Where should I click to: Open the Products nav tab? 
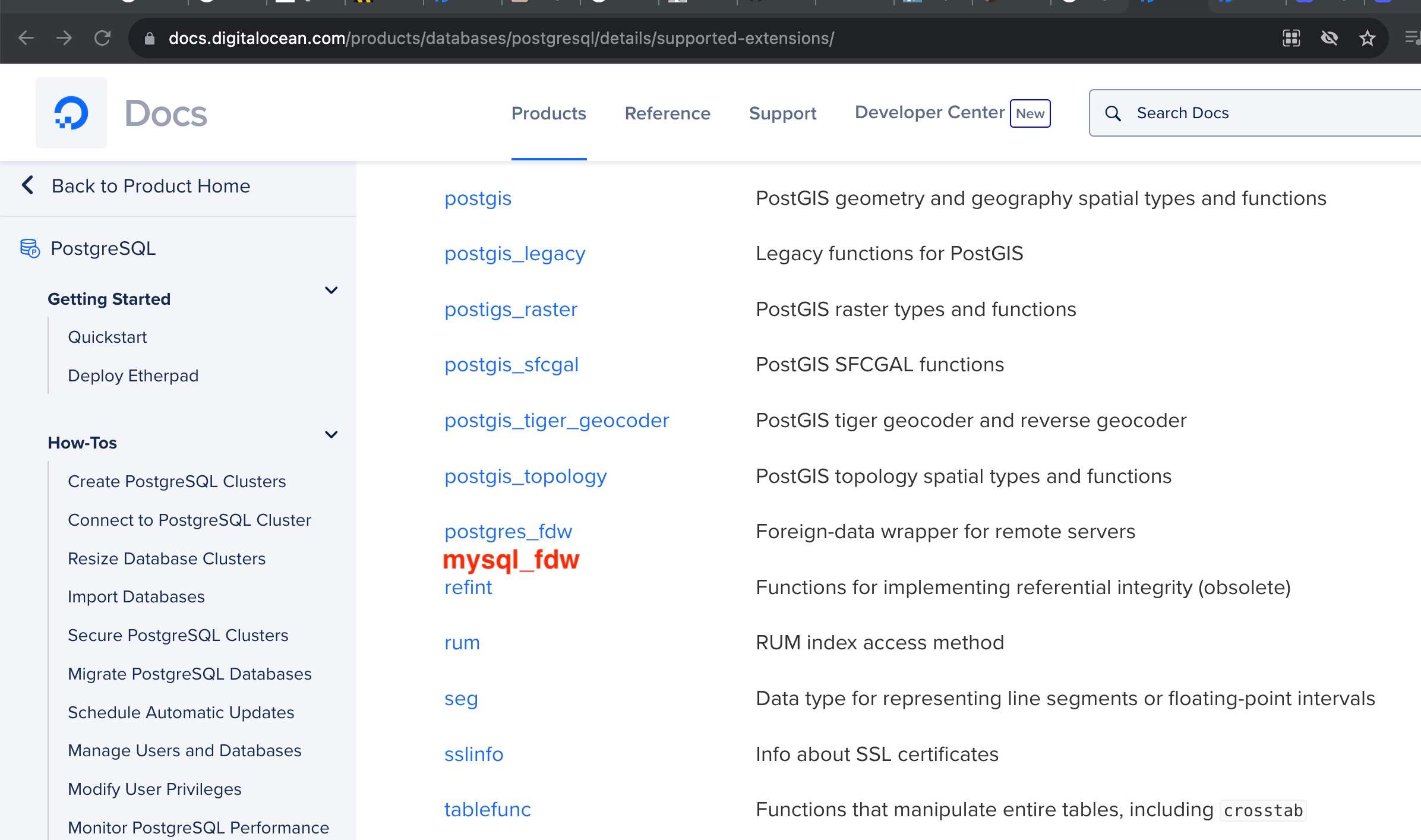(549, 113)
